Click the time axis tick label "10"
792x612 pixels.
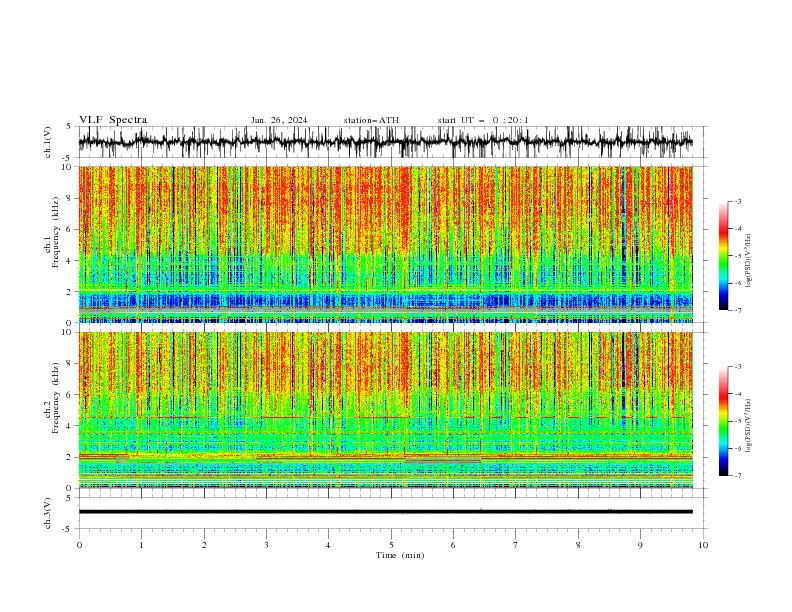coord(703,545)
